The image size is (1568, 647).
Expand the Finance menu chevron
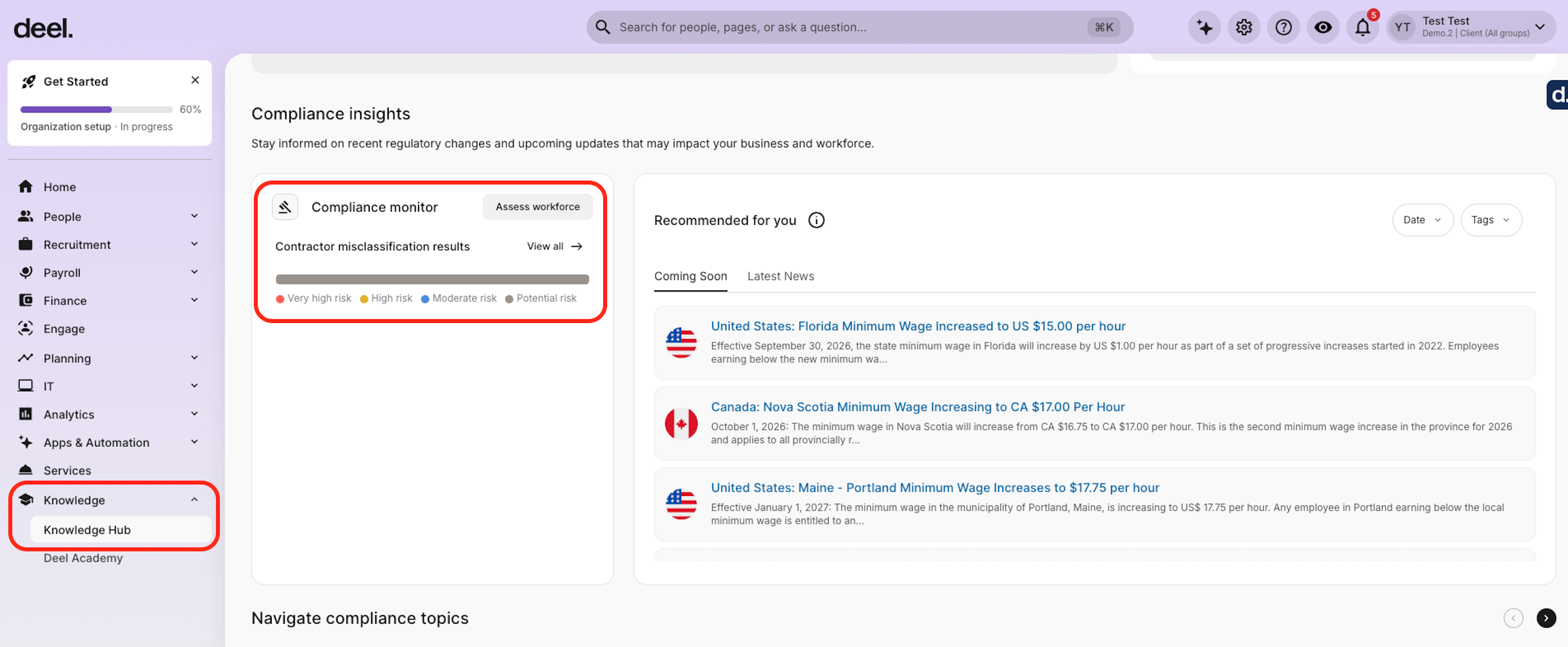coord(194,300)
